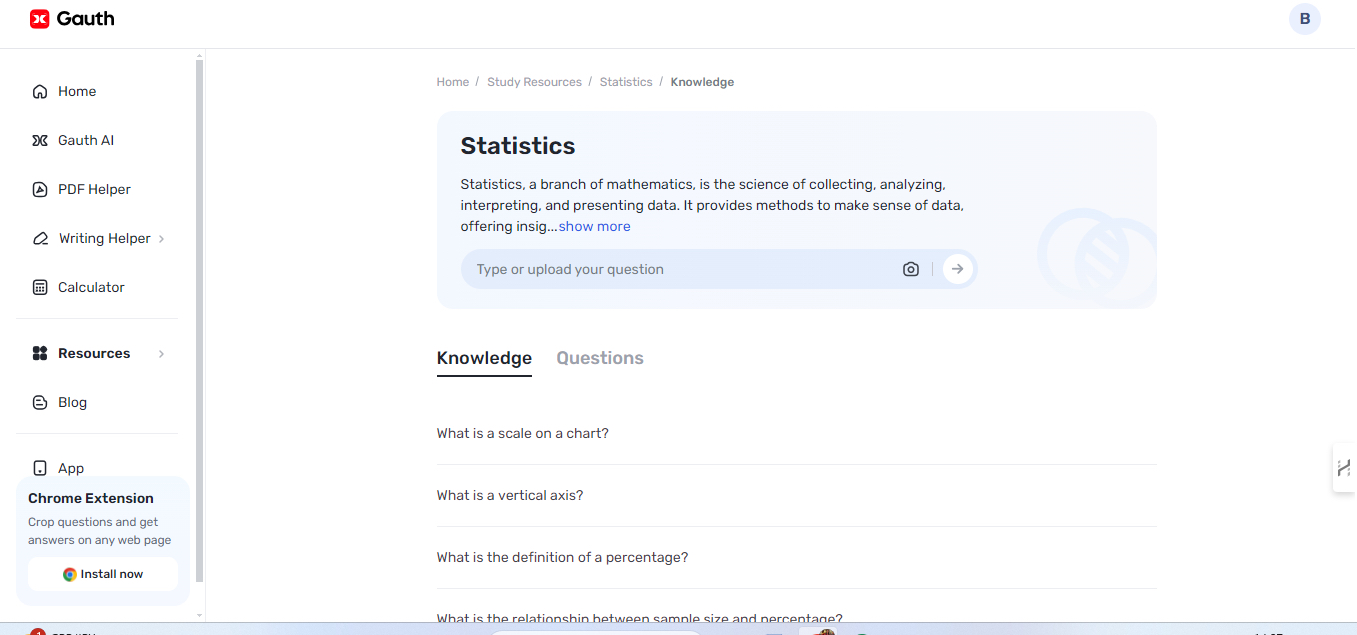Click the Gauth logo
Screen dimensions: 1357x635
72,19
